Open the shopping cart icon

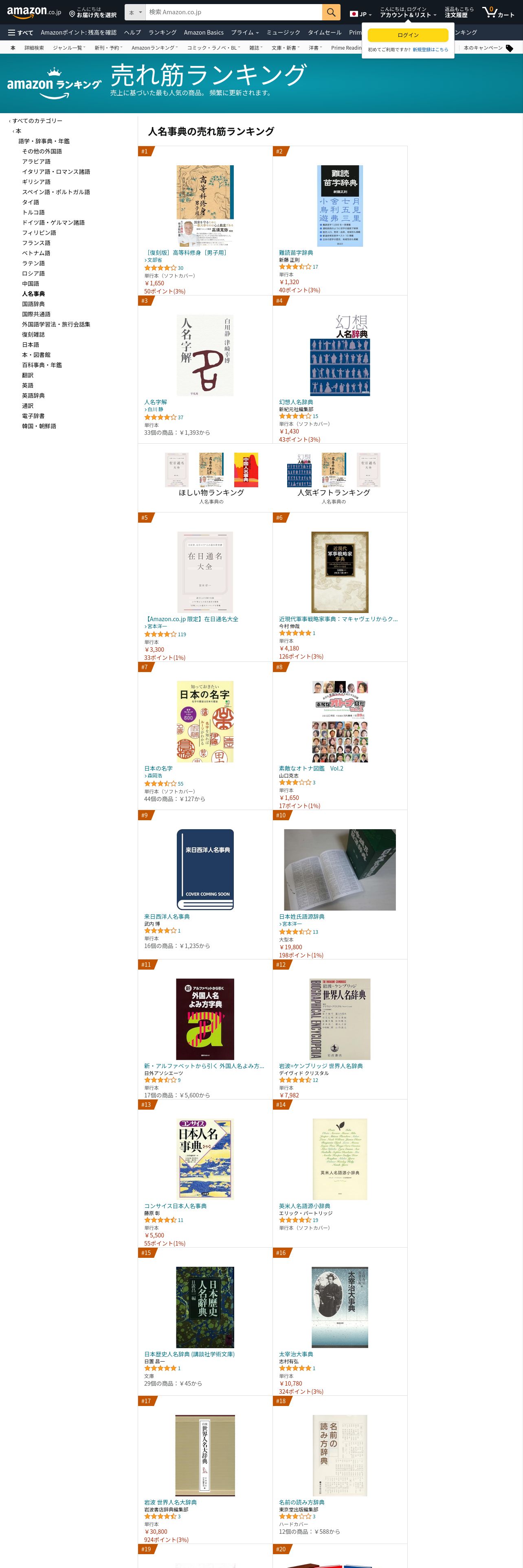(498, 12)
